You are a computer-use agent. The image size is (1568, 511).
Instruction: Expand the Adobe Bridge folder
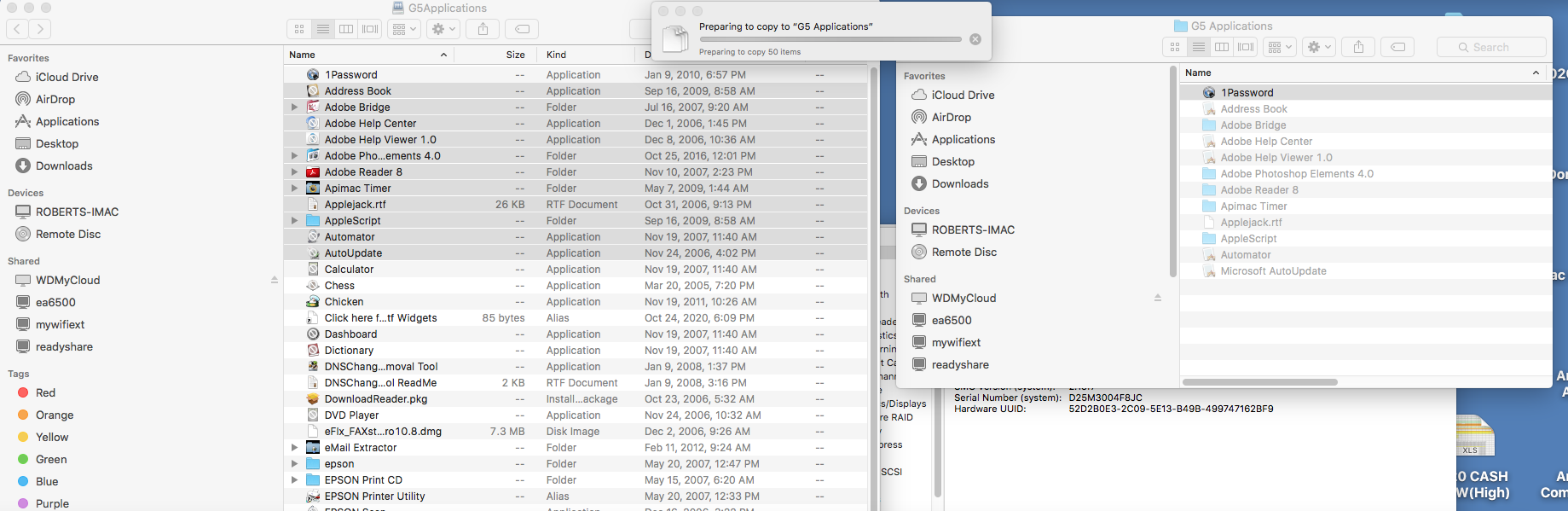point(294,107)
